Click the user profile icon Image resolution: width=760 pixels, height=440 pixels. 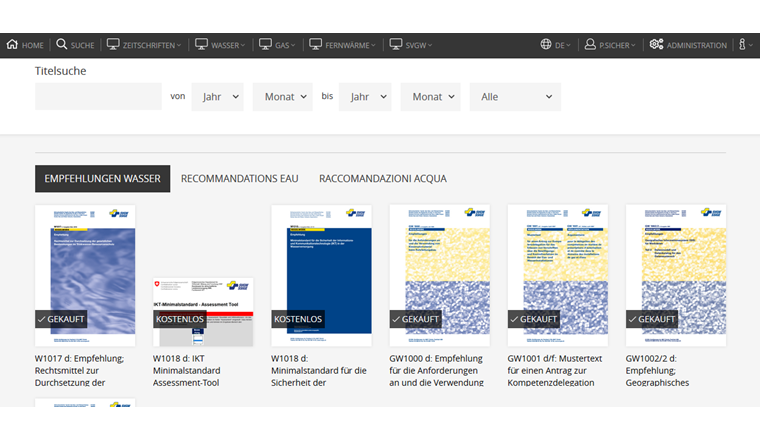(590, 45)
